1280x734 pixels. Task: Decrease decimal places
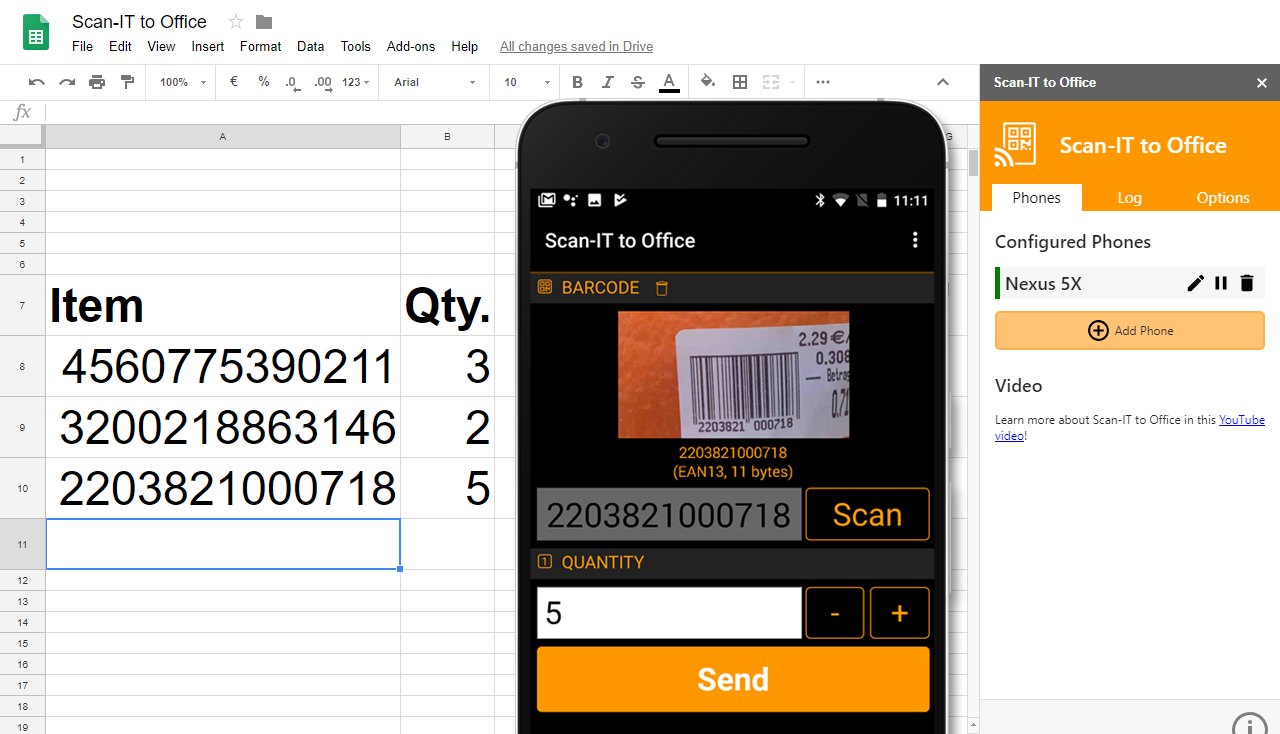coord(292,82)
